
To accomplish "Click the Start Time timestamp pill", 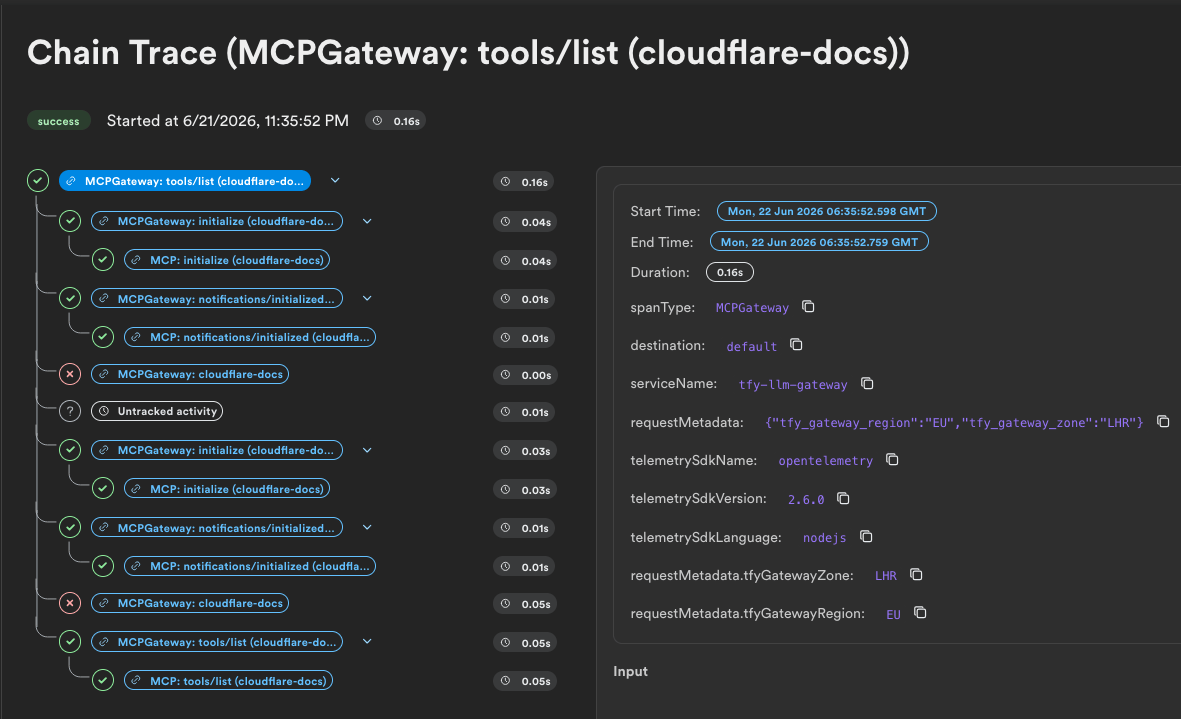I will [827, 211].
